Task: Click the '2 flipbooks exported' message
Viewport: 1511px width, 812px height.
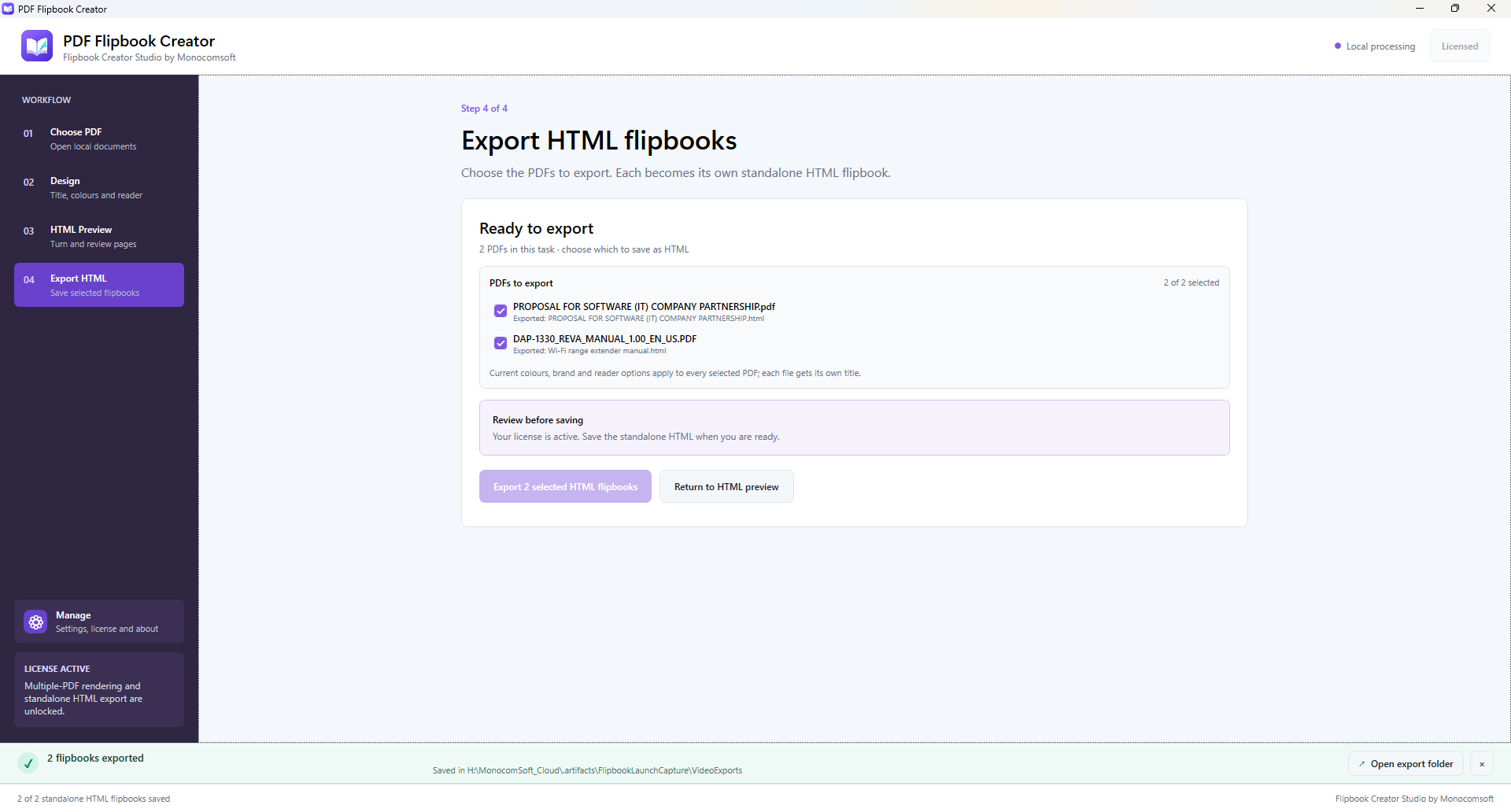Action: [95, 758]
